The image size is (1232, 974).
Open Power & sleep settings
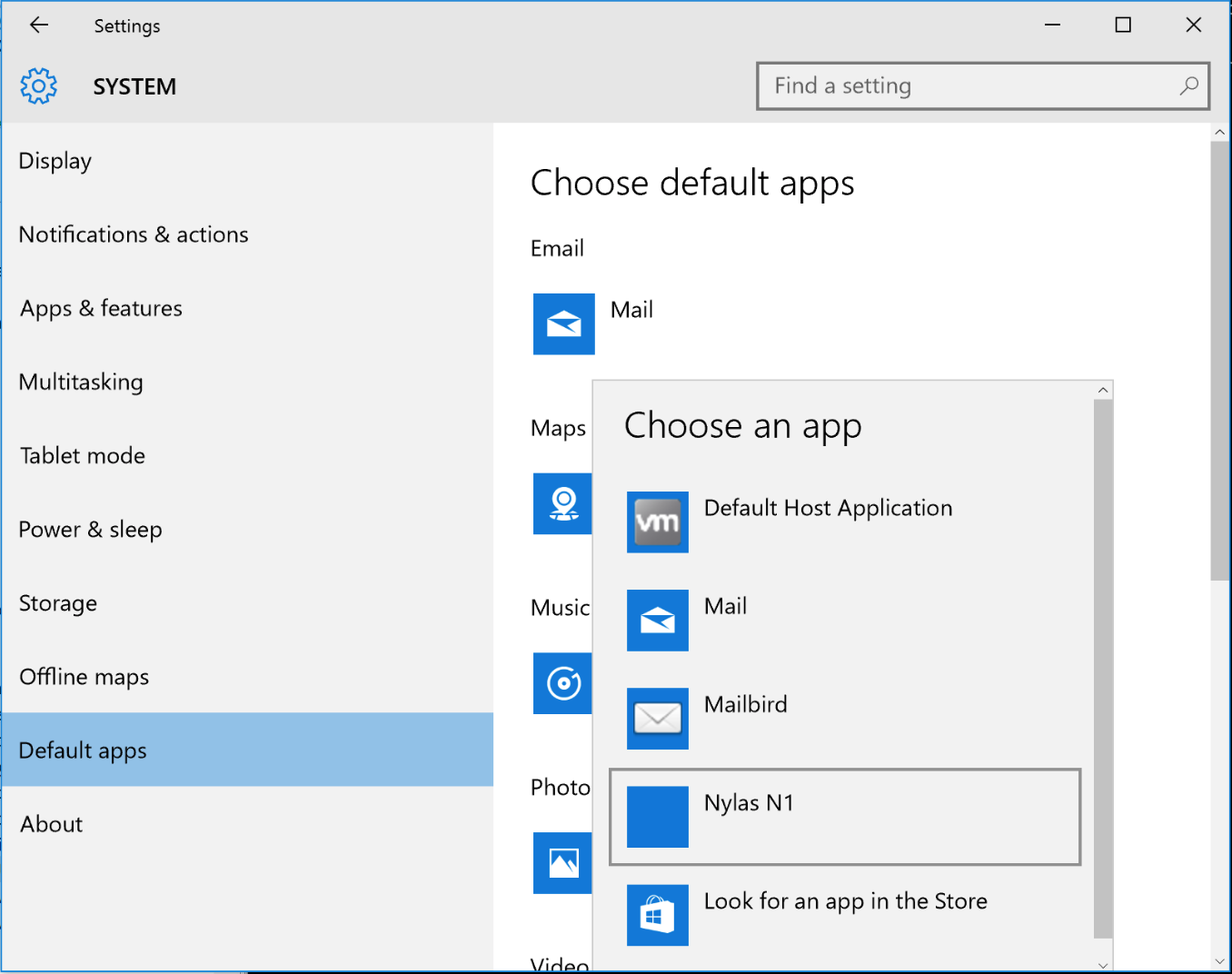point(90,530)
